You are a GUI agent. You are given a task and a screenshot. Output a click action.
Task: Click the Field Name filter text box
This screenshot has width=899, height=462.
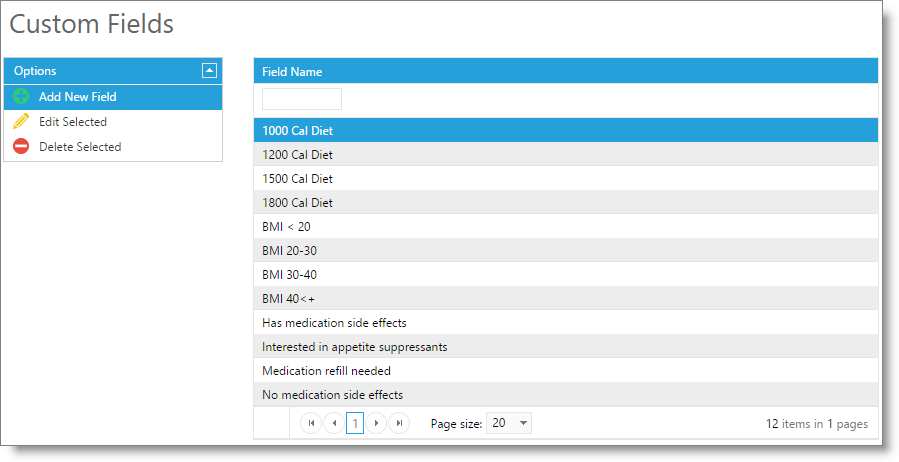click(x=302, y=99)
